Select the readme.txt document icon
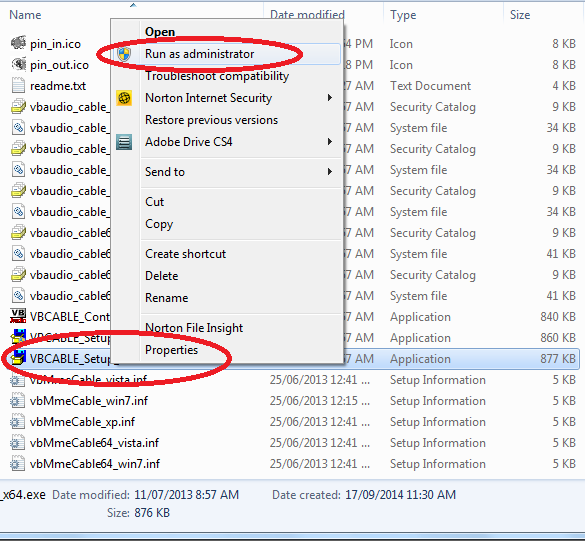The height and width of the screenshot is (541, 585). pos(18,85)
